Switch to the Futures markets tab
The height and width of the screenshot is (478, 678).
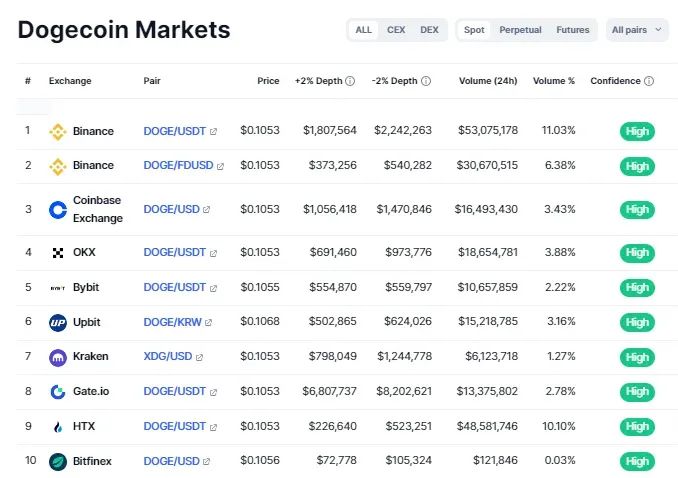point(573,30)
